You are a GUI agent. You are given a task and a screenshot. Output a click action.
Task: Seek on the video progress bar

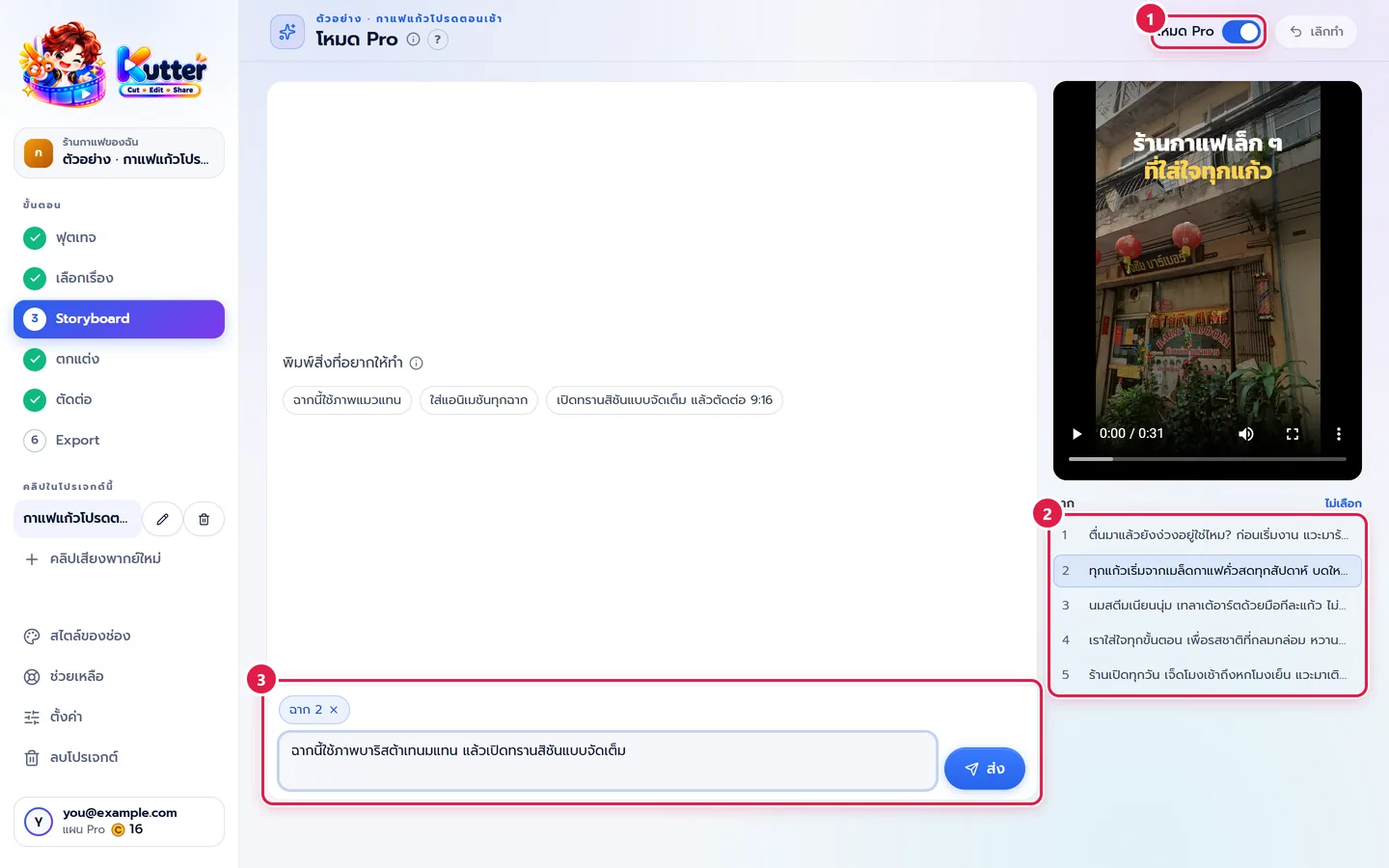tap(1208, 459)
